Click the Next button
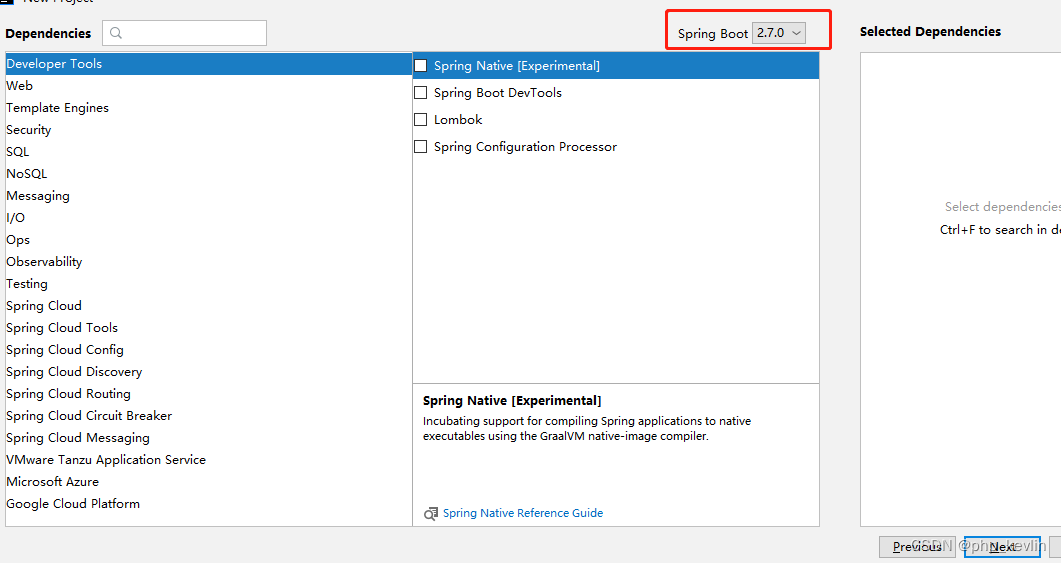1061x563 pixels. [1002, 546]
